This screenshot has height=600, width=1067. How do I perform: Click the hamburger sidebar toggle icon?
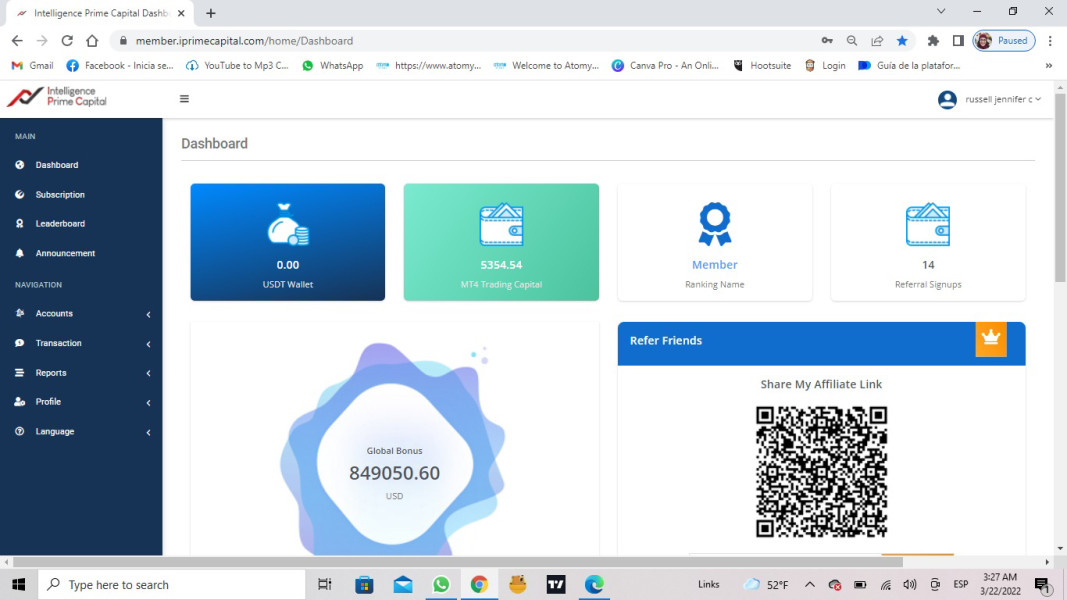pos(184,99)
